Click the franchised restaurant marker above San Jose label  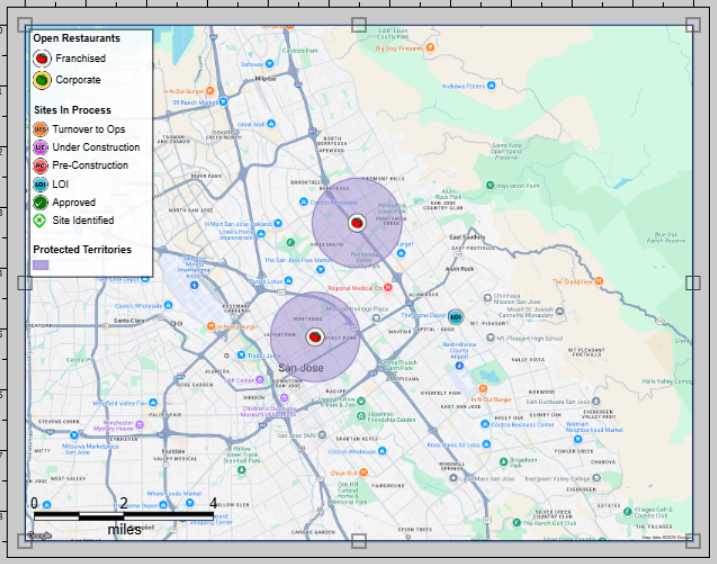[x=315, y=337]
